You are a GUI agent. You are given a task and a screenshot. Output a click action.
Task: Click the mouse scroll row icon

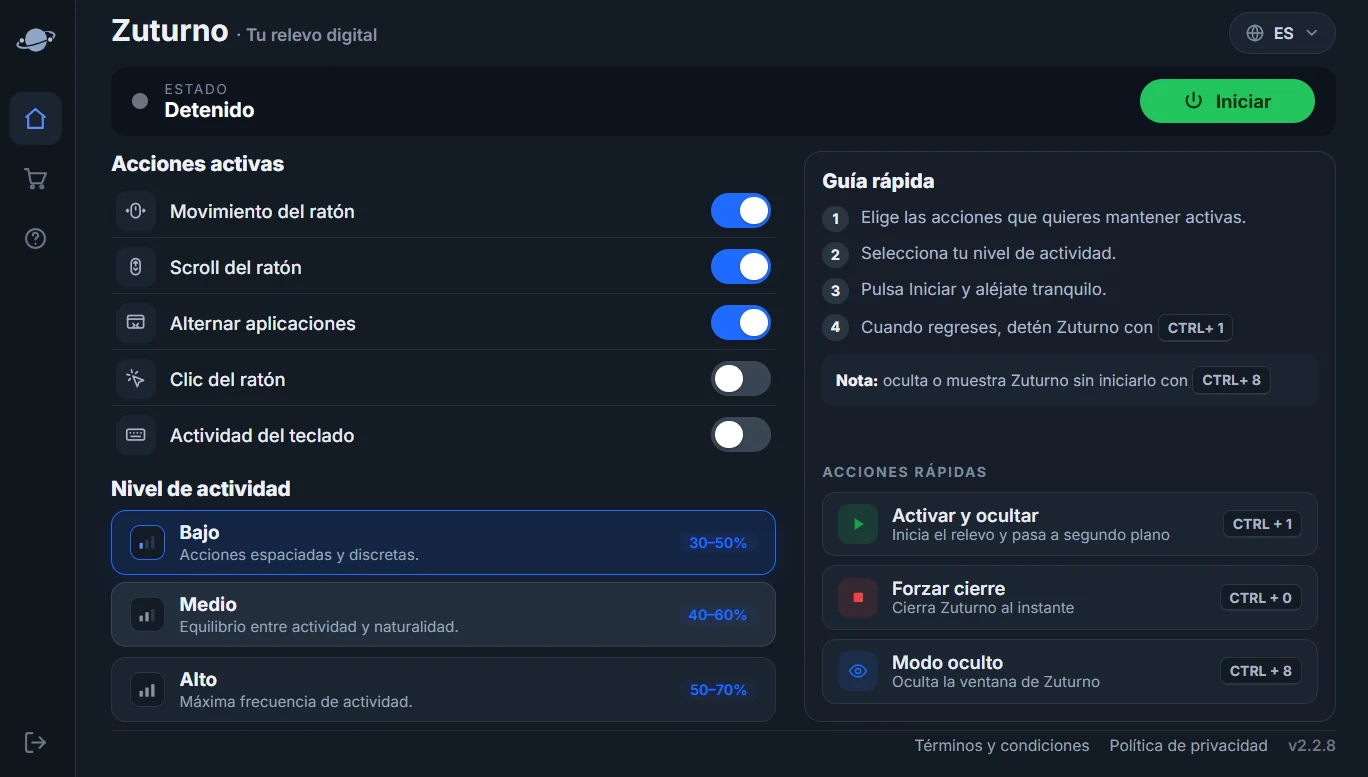point(136,267)
